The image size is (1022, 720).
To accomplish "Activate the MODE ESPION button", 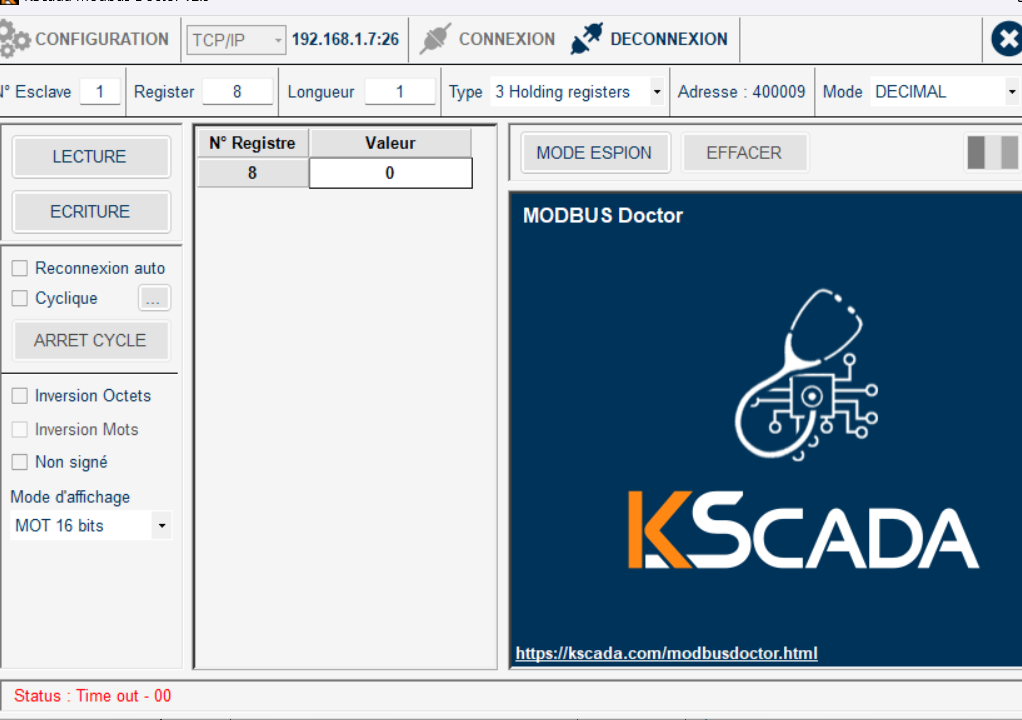I will (595, 153).
